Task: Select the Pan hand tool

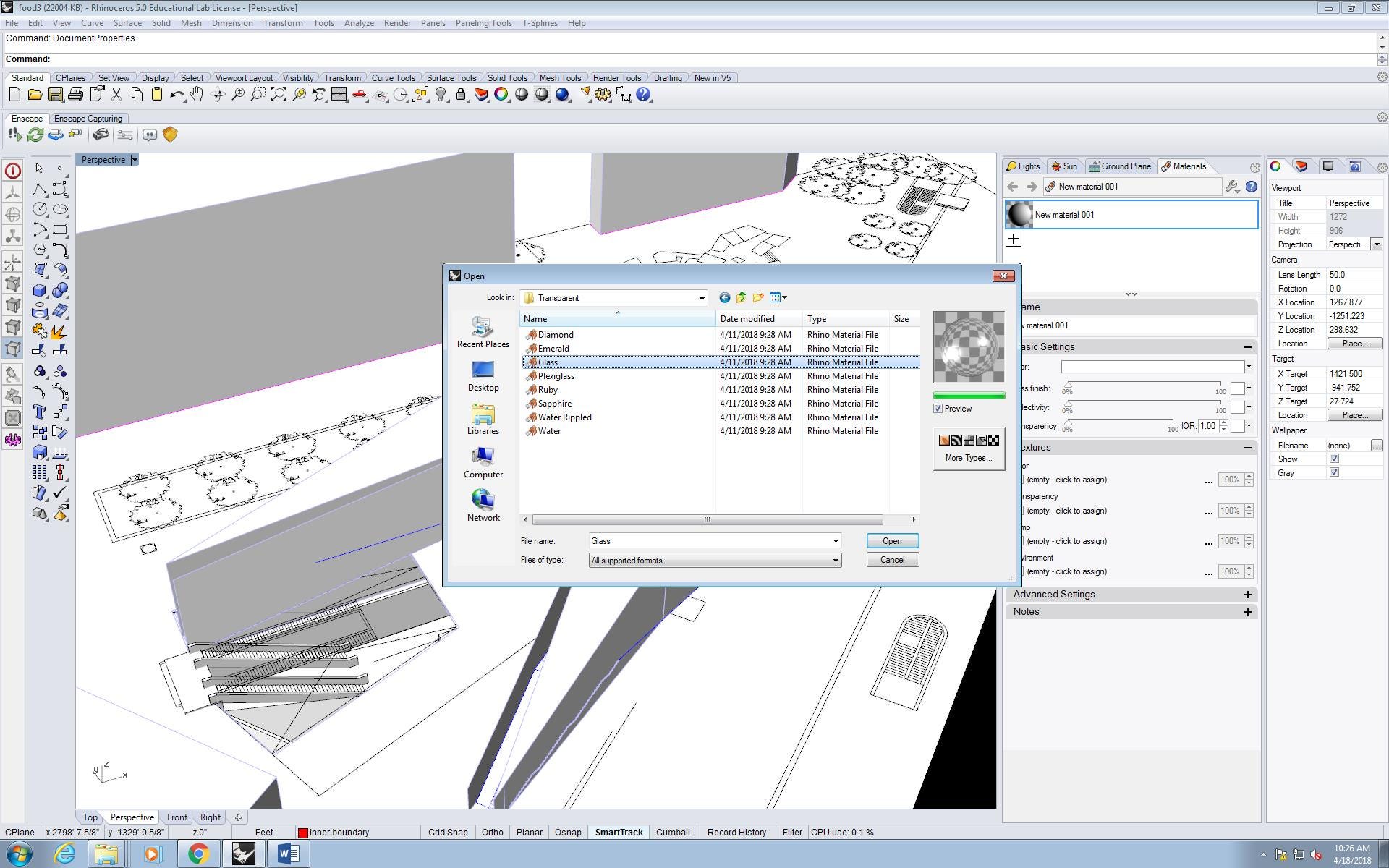Action: click(x=197, y=95)
